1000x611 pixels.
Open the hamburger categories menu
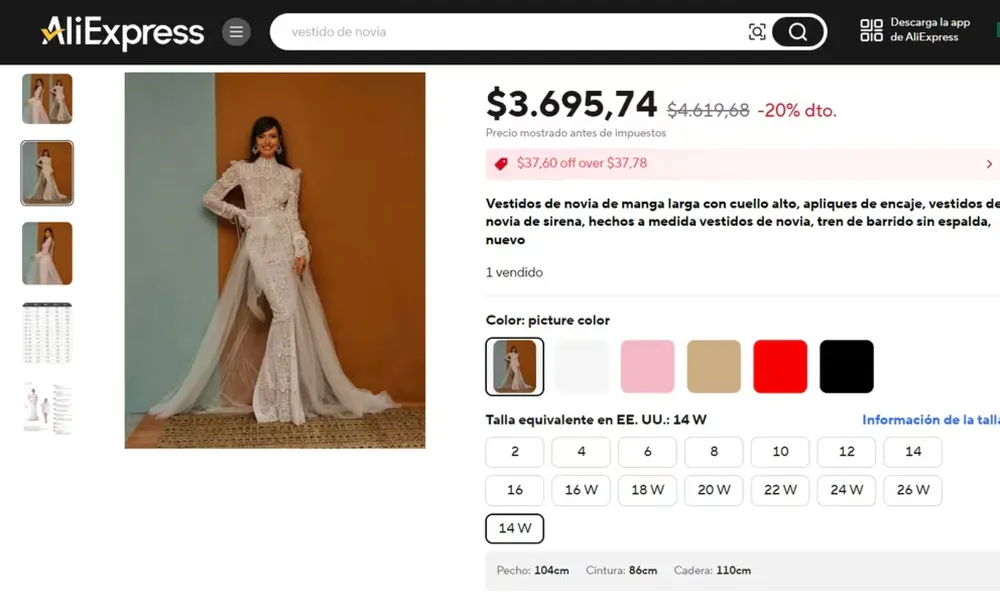(236, 32)
